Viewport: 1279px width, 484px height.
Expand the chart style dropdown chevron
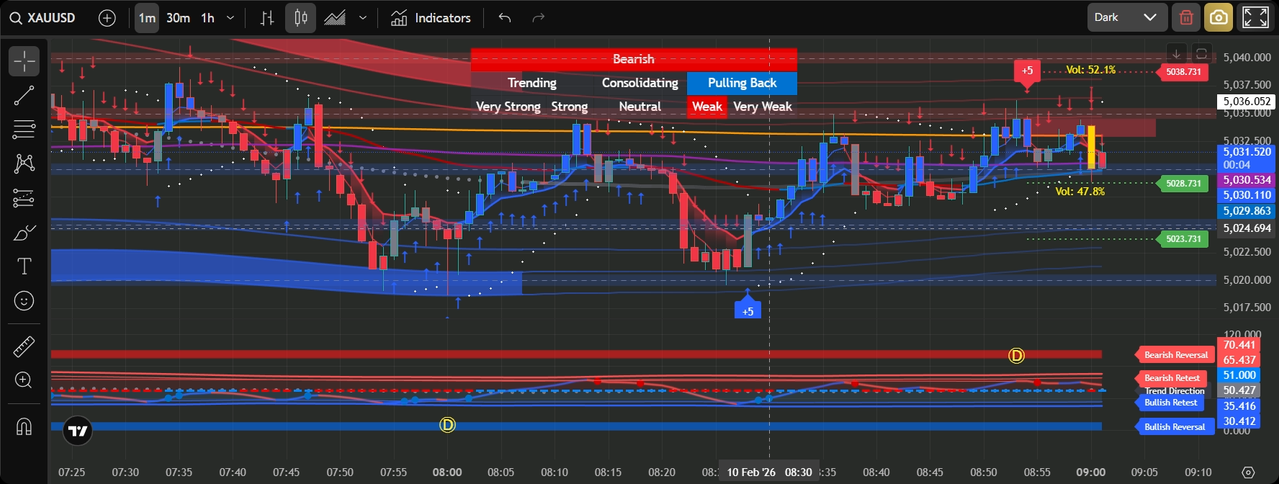point(362,18)
